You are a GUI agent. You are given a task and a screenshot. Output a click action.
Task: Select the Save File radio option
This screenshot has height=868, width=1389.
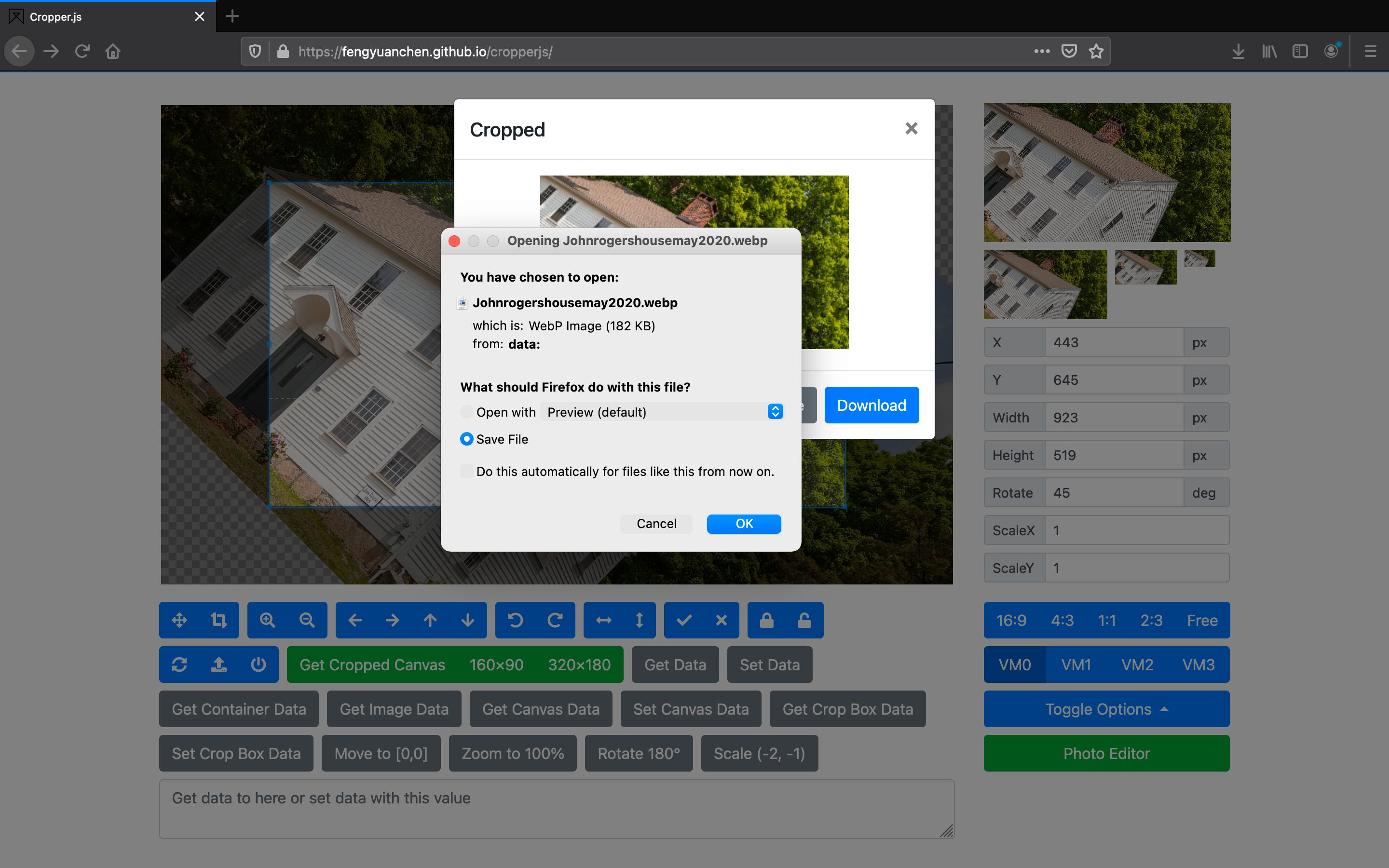coord(467,439)
